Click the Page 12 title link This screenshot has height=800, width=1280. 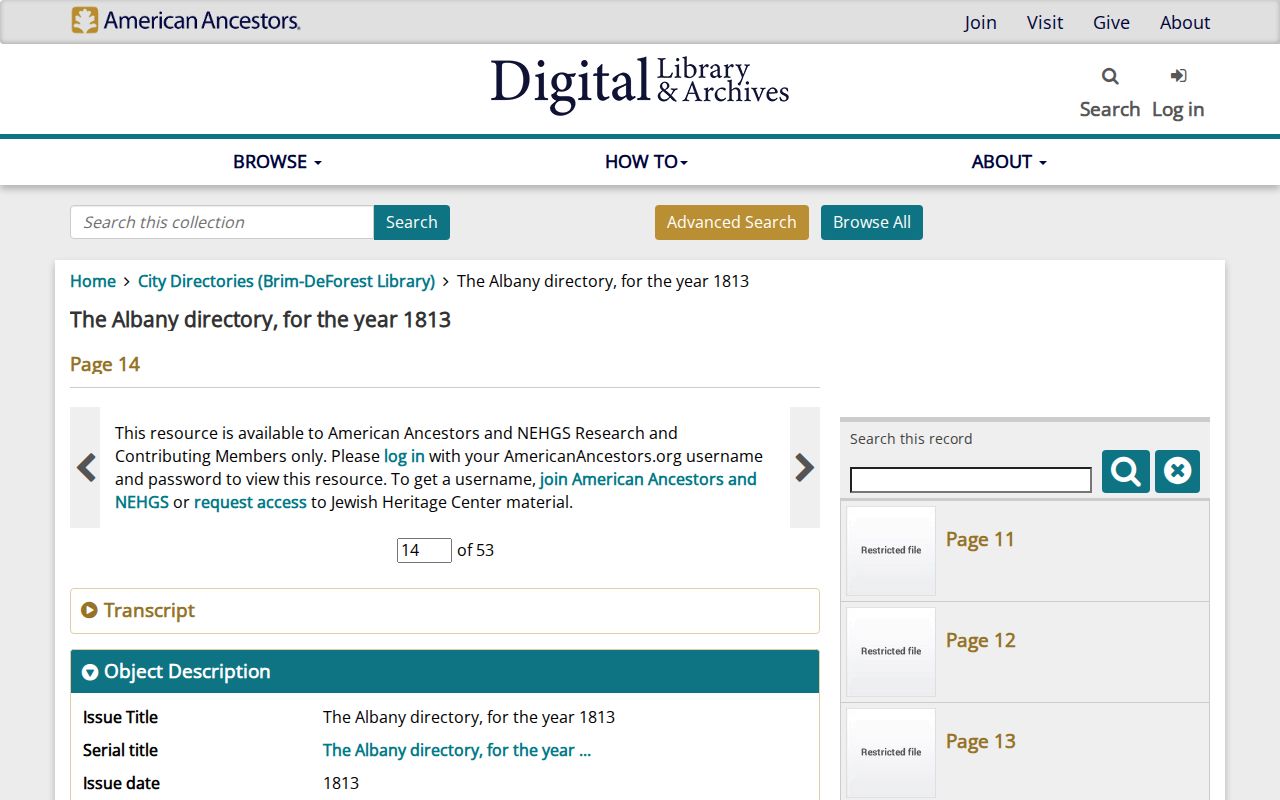click(981, 640)
